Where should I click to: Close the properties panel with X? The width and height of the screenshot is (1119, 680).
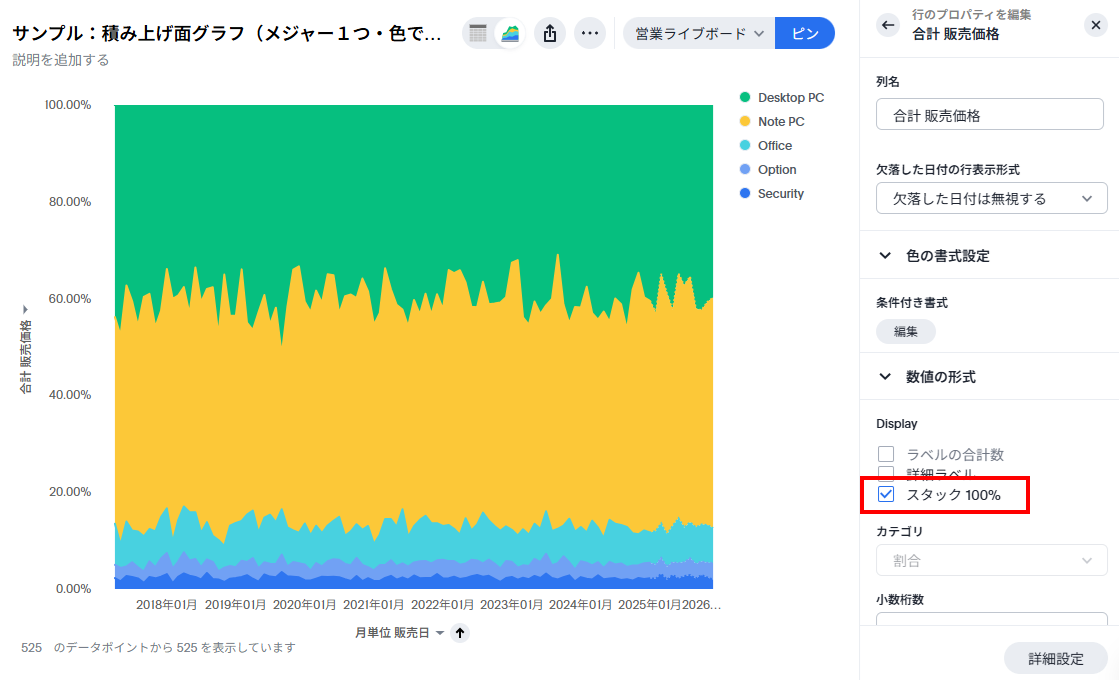(1095, 25)
